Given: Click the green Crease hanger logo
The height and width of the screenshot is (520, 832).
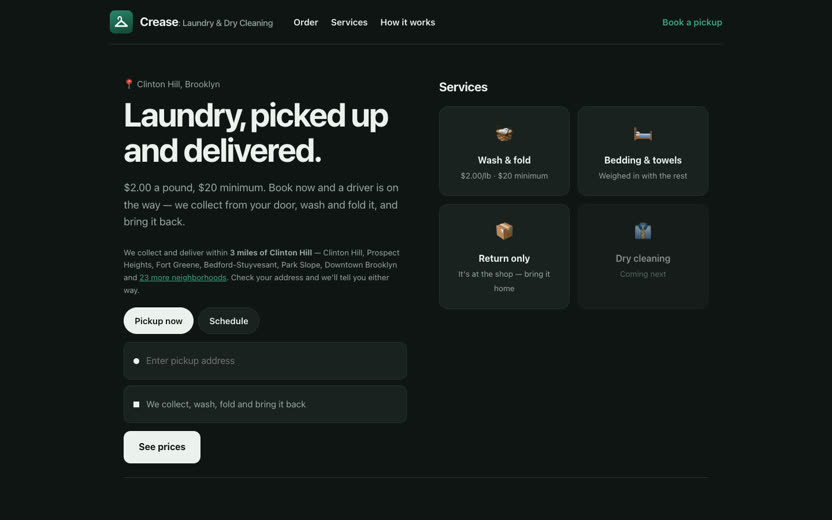Looking at the screenshot, I should (x=121, y=22).
